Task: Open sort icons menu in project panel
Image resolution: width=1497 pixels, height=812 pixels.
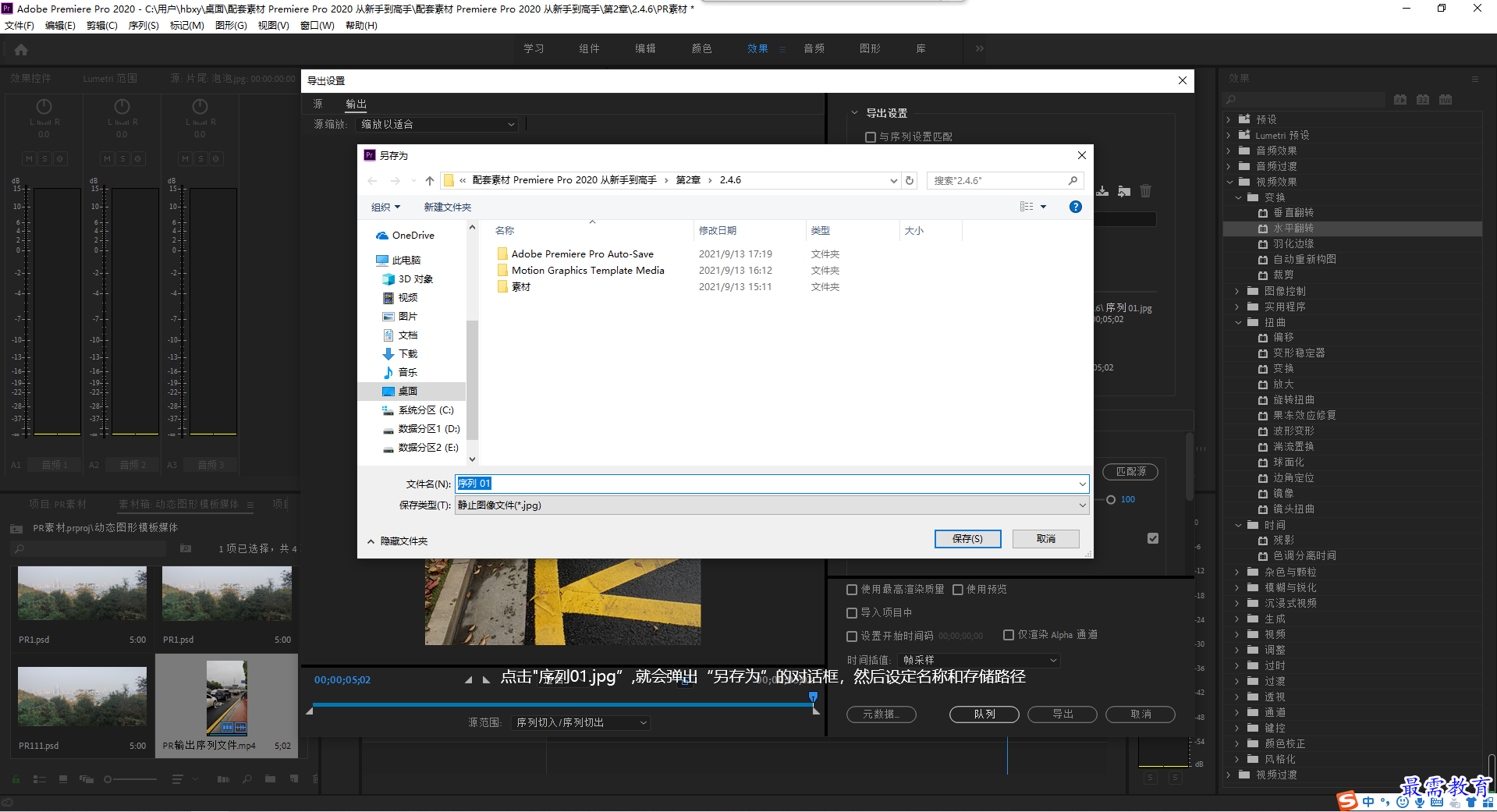Action: 177,778
